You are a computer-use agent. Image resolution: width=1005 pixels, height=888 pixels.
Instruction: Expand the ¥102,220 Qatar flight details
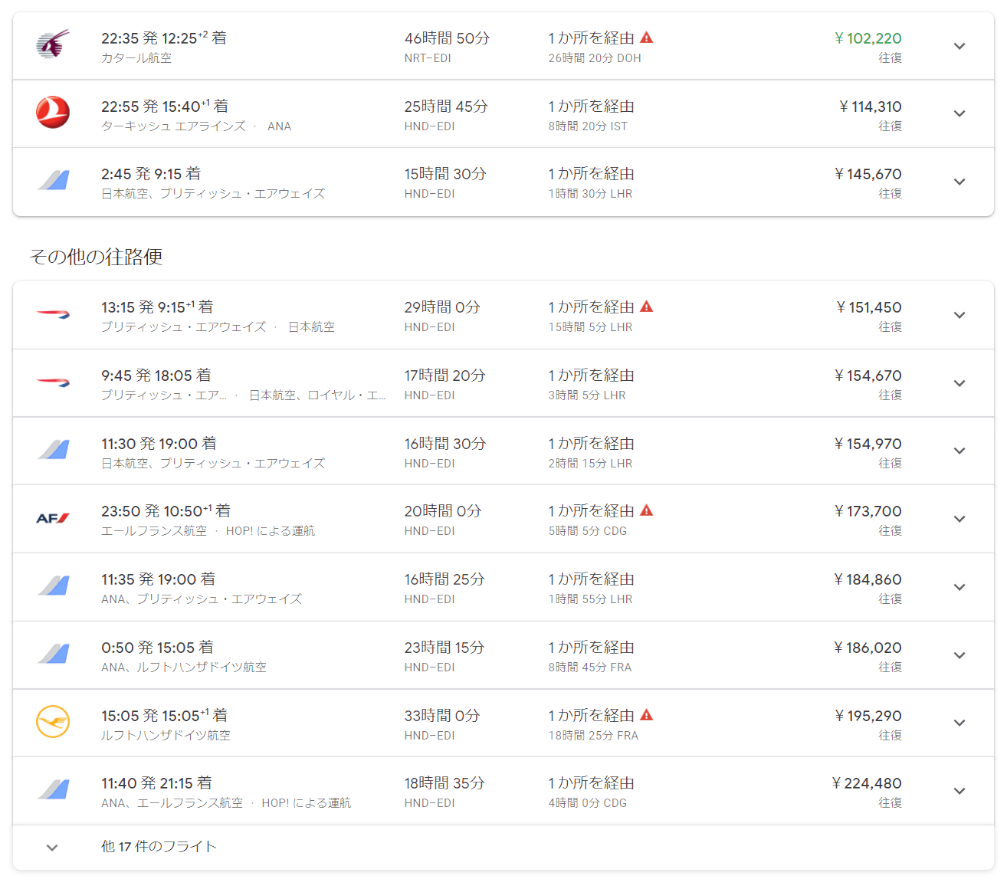click(x=959, y=46)
